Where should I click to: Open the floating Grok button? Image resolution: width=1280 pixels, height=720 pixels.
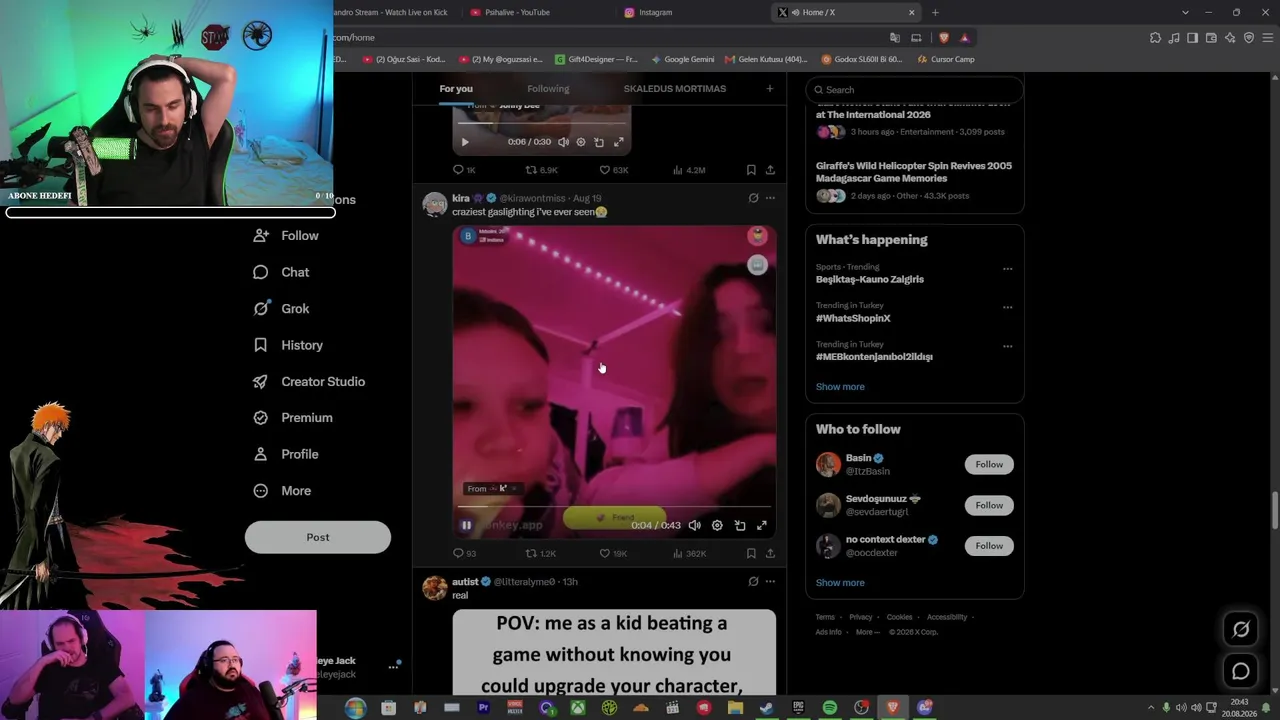click(1241, 629)
